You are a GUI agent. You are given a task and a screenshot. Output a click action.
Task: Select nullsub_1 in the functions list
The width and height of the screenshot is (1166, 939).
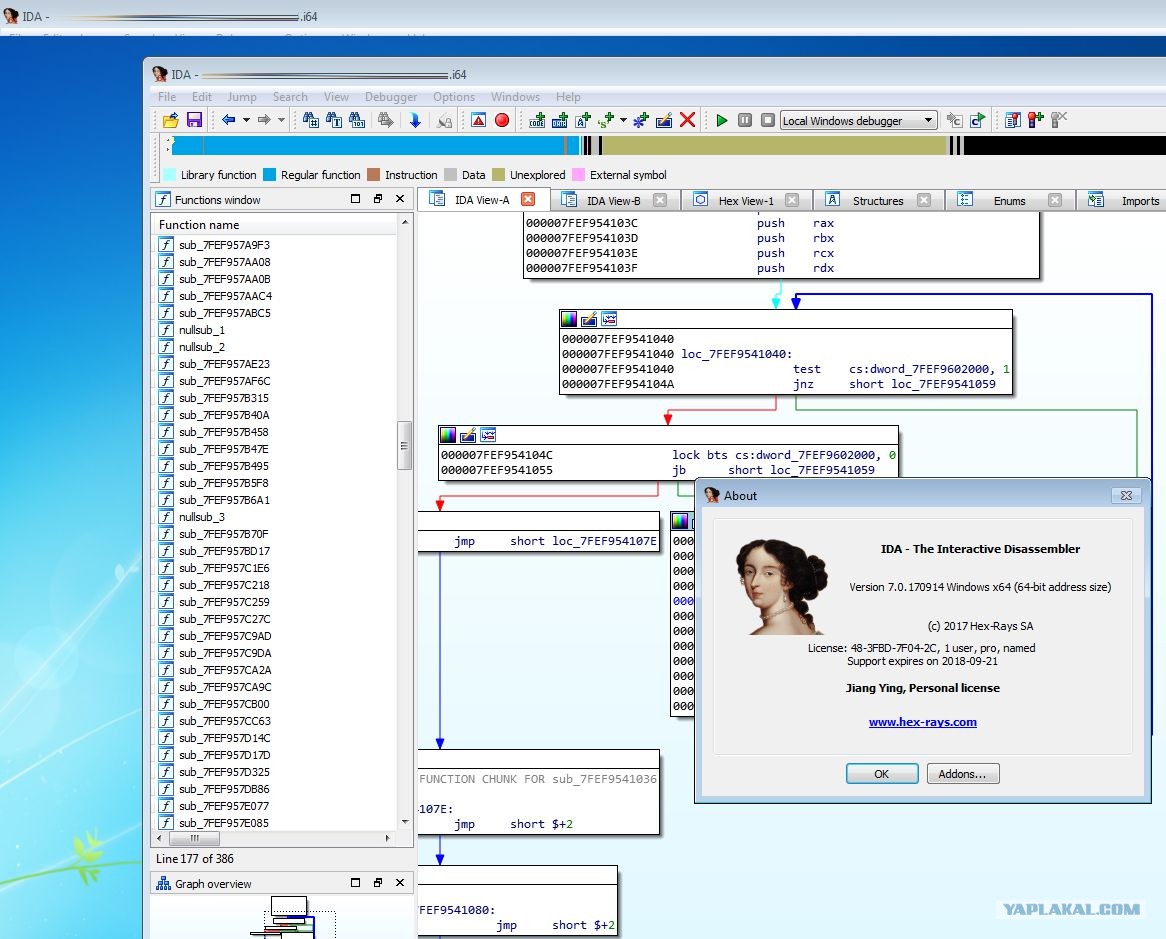pyautogui.click(x=202, y=330)
